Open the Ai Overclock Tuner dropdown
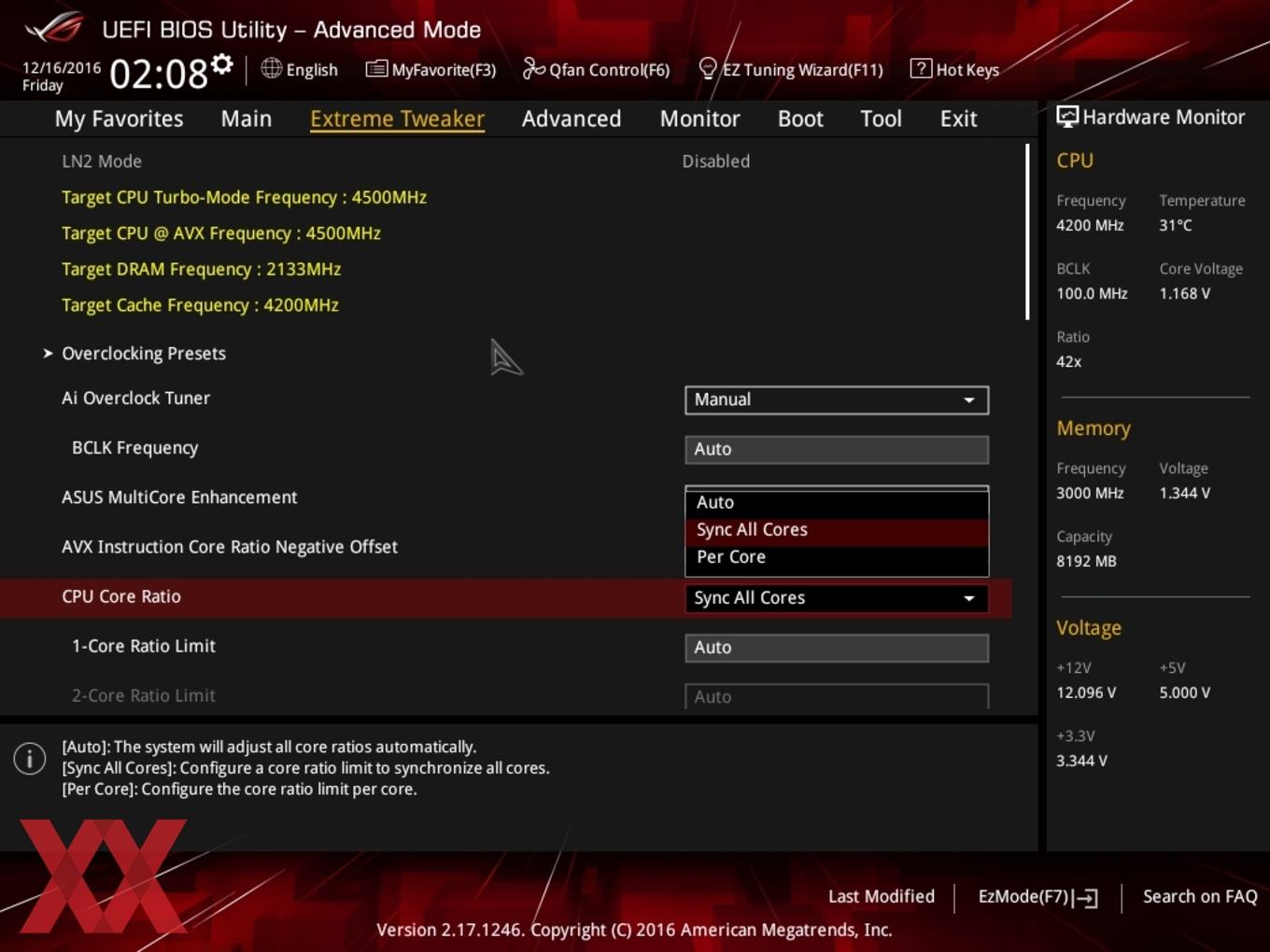This screenshot has width=1270, height=952. (837, 399)
